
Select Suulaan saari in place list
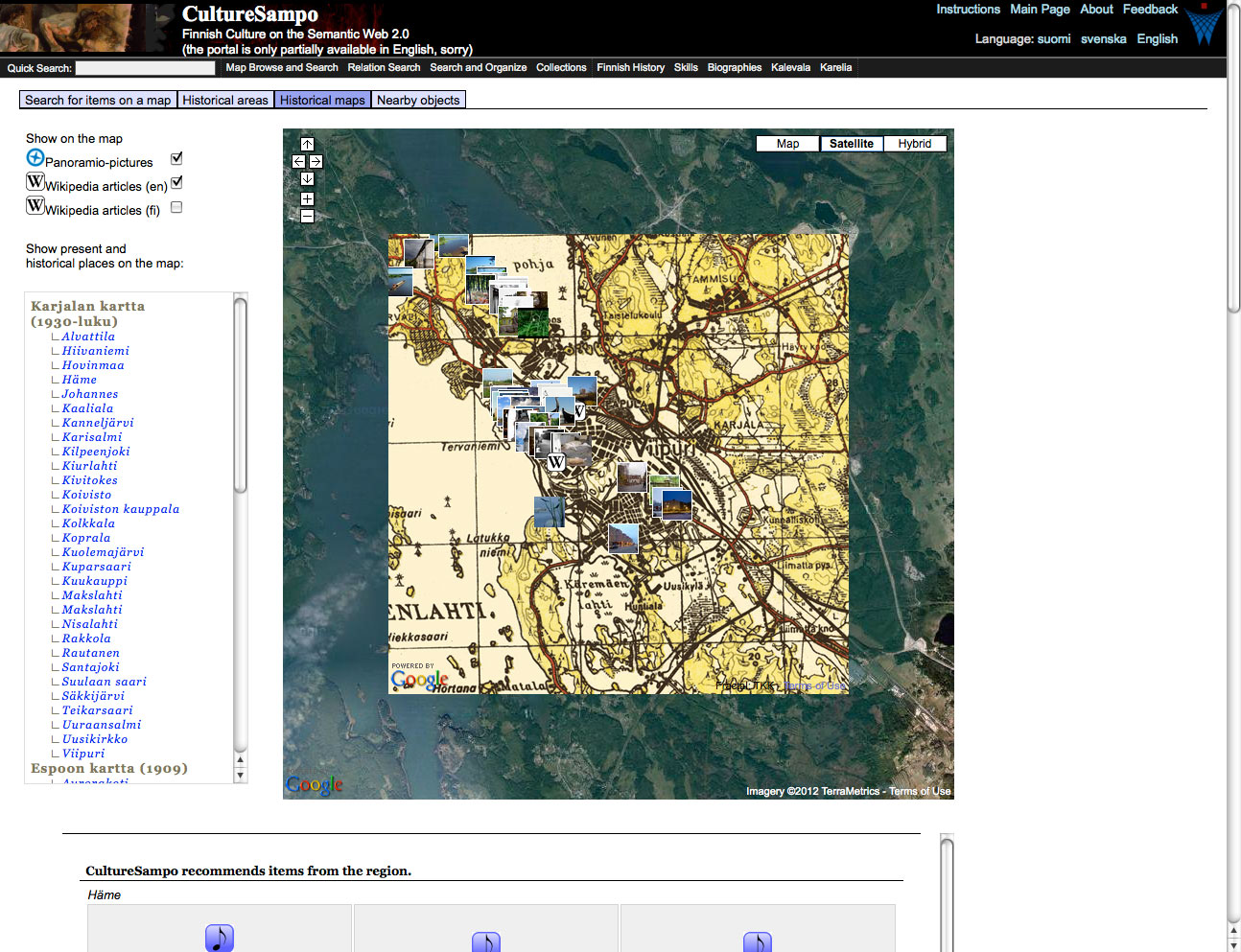pyautogui.click(x=105, y=682)
